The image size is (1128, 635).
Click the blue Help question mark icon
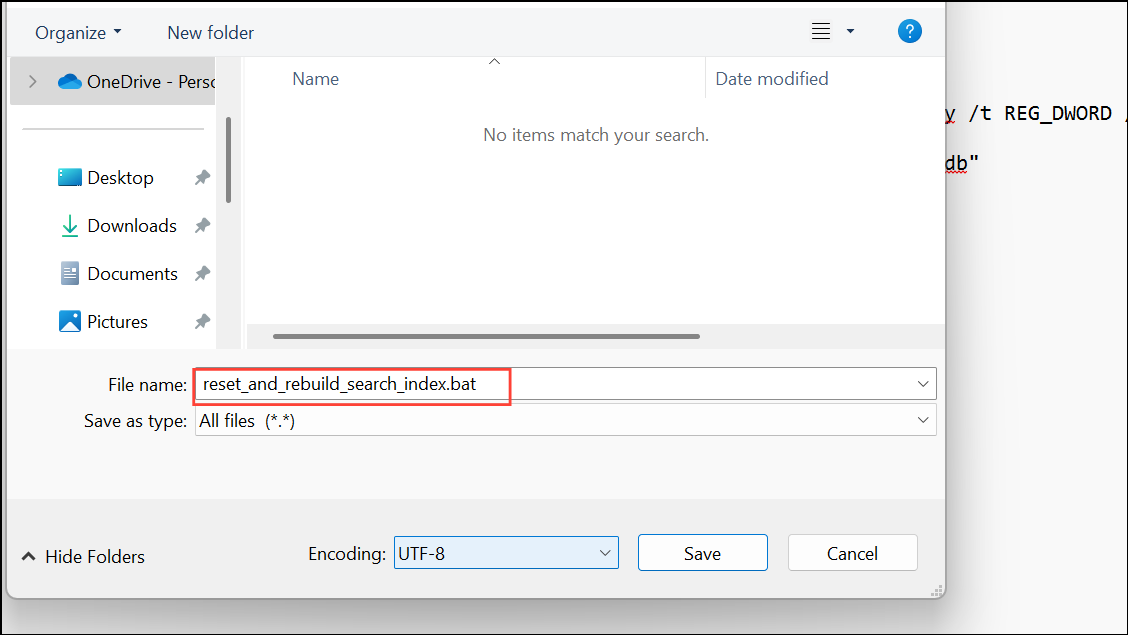point(909,30)
